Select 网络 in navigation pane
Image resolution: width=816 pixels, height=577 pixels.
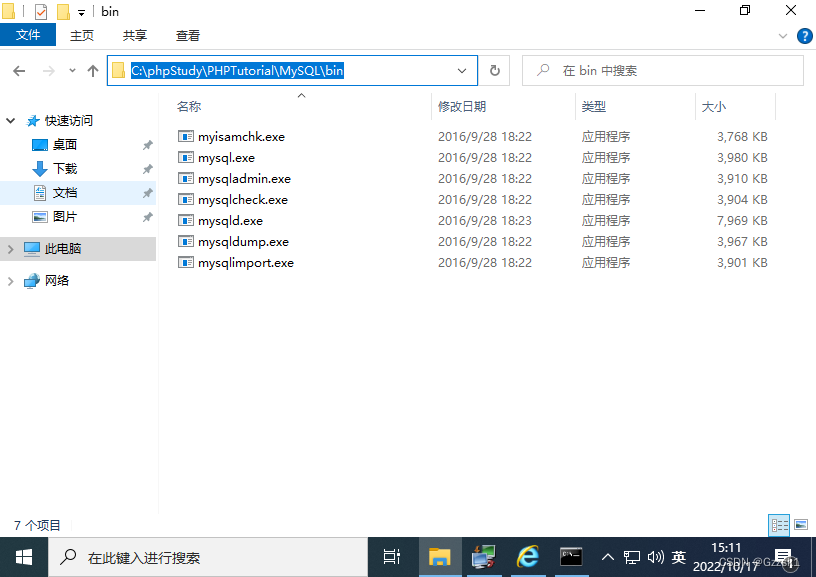57,280
